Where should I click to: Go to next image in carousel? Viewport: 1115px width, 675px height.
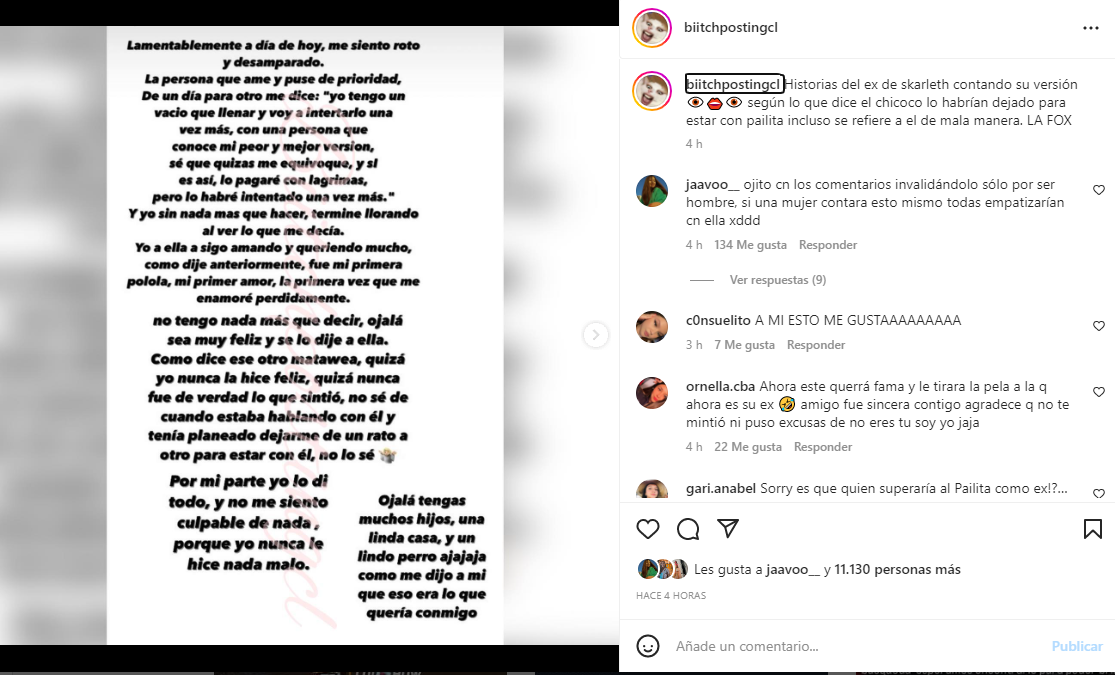tap(595, 334)
